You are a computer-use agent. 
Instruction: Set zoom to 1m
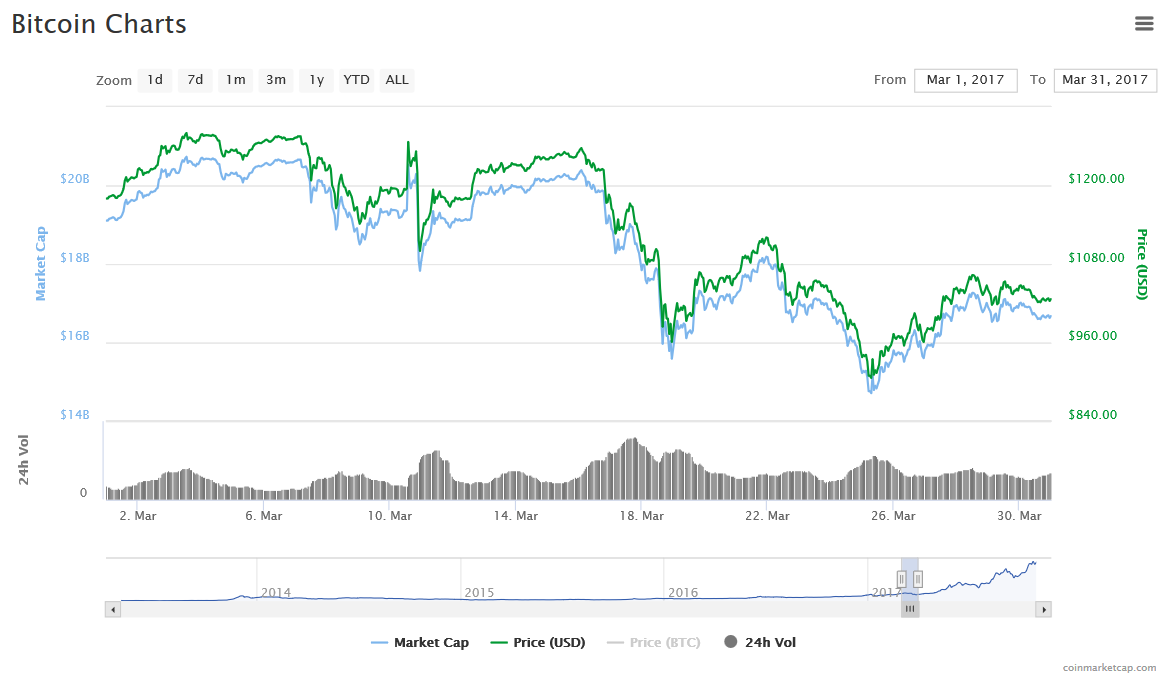tap(236, 80)
